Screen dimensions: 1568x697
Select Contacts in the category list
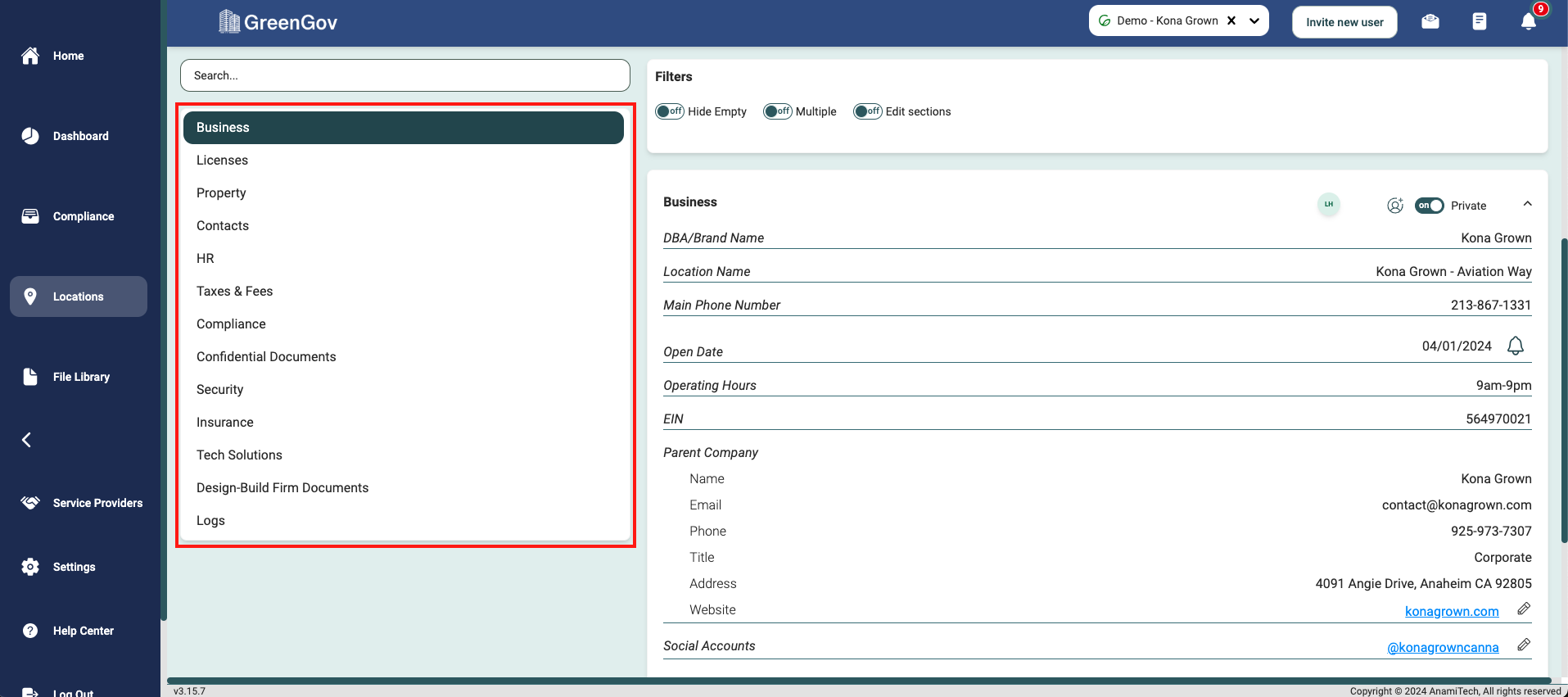click(404, 226)
